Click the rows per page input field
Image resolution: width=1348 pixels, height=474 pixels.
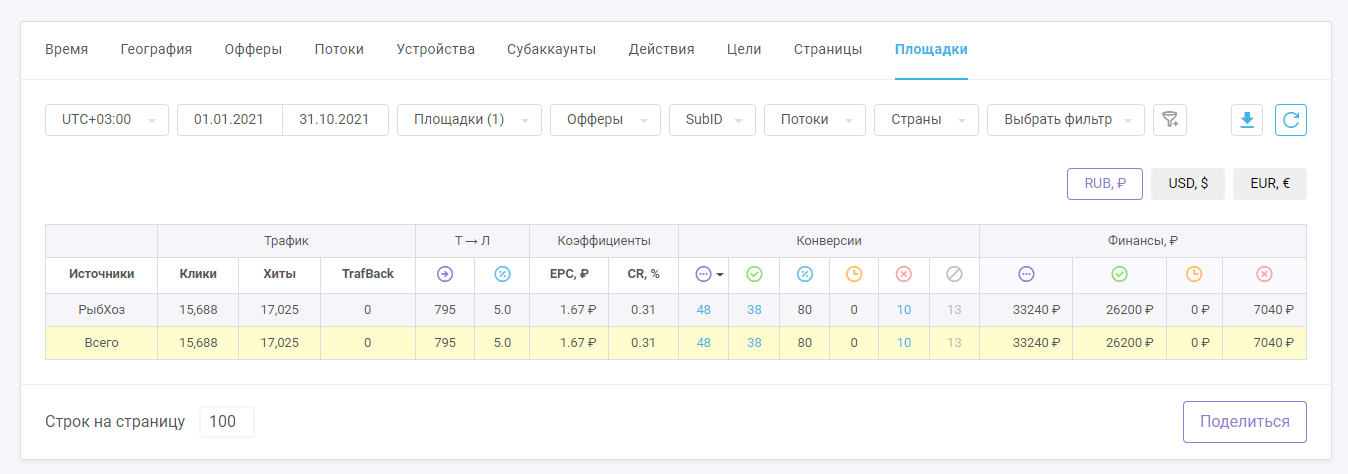click(226, 422)
